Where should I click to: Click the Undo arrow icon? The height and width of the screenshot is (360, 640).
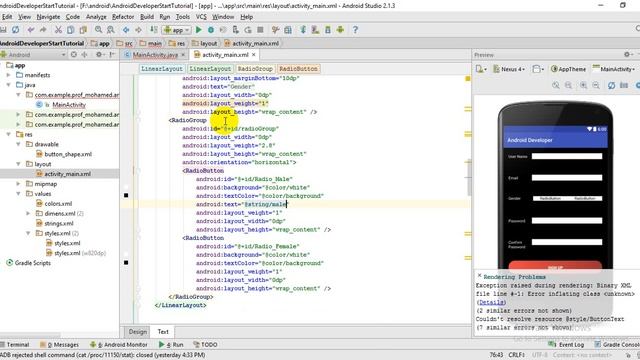(x=31, y=30)
